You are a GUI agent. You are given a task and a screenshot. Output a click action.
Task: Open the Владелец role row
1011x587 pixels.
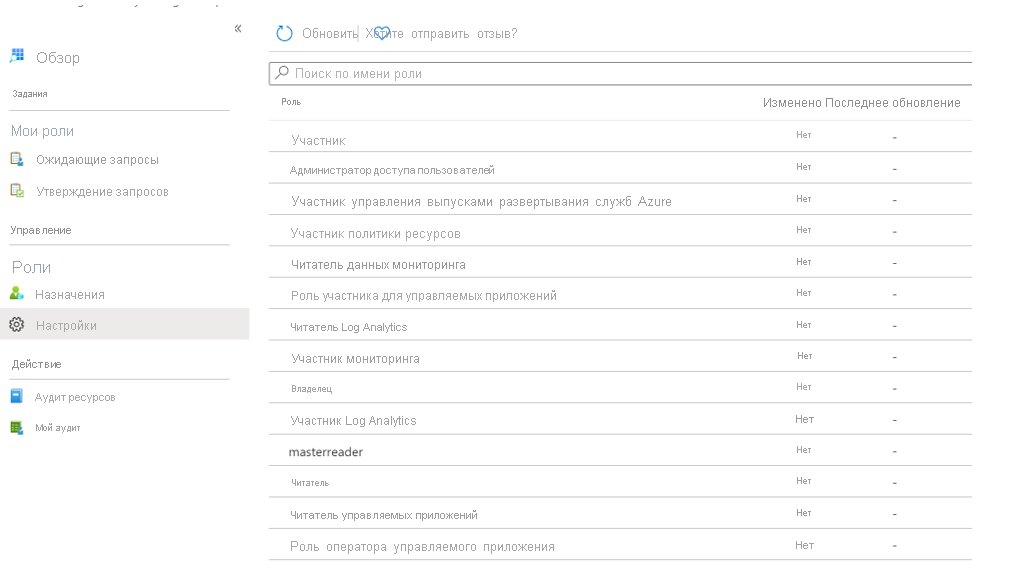(x=620, y=388)
